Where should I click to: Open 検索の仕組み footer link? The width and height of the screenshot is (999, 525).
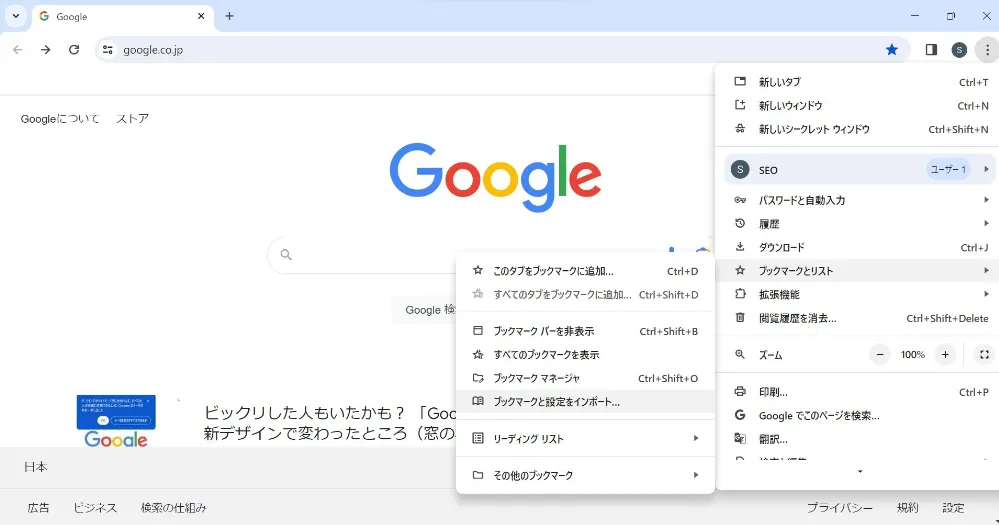(x=173, y=508)
